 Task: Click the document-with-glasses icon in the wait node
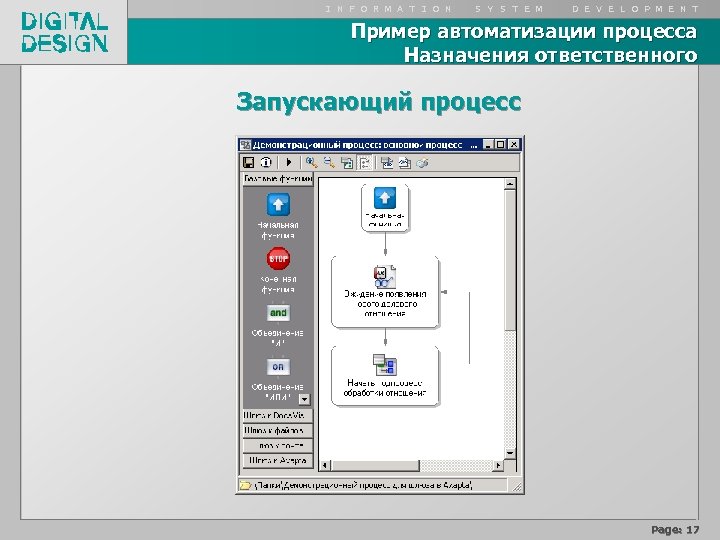coord(385,276)
